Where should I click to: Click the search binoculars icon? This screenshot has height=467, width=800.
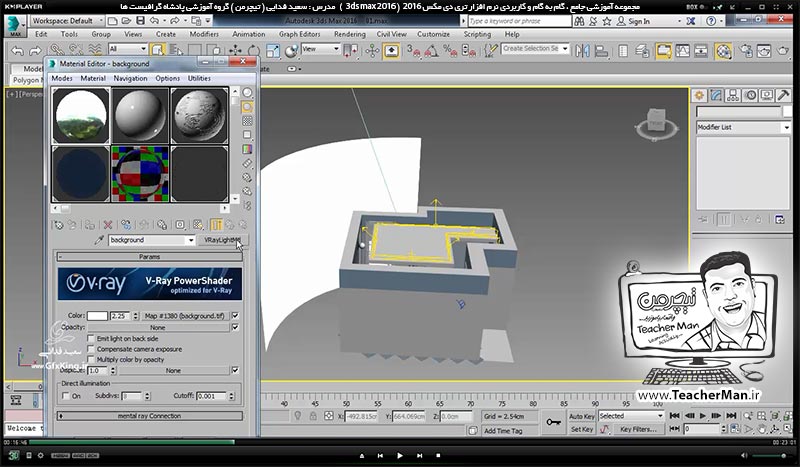579,21
